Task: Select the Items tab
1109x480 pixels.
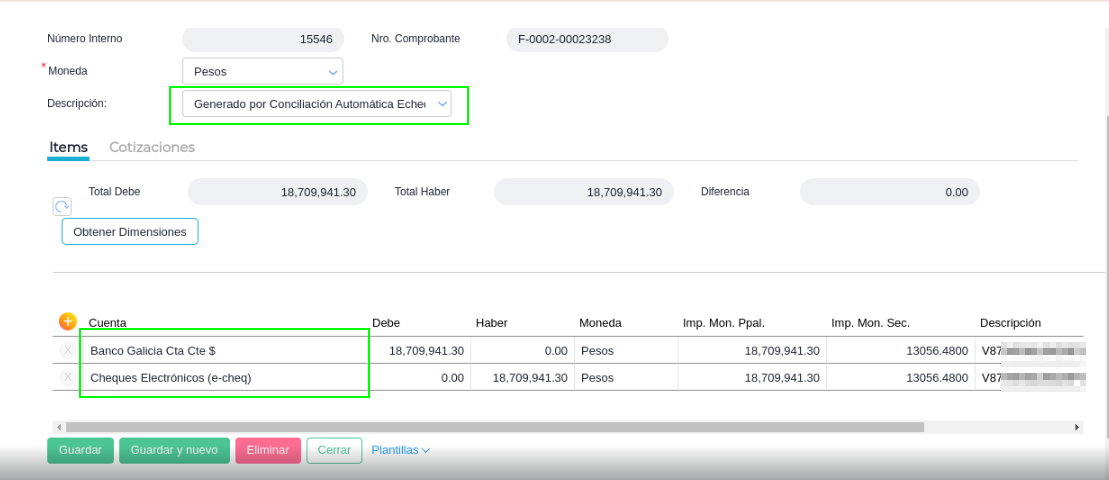Action: tap(69, 147)
